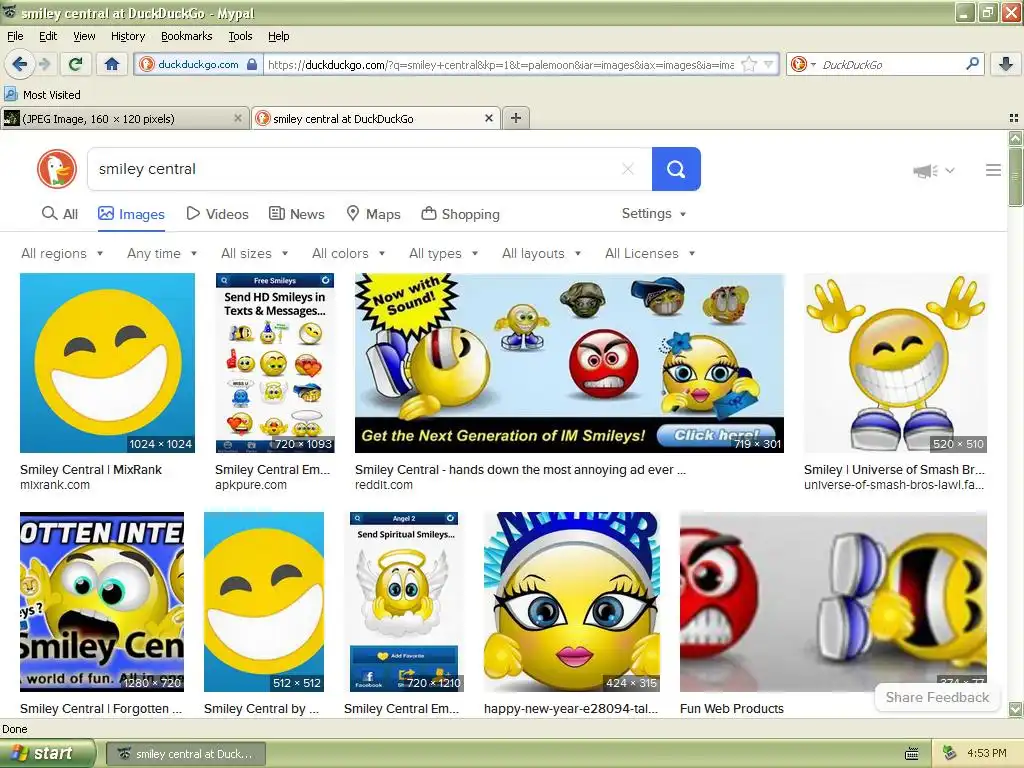Open the address bar history dropdown arrow
The image size is (1024, 768).
pyautogui.click(x=769, y=64)
